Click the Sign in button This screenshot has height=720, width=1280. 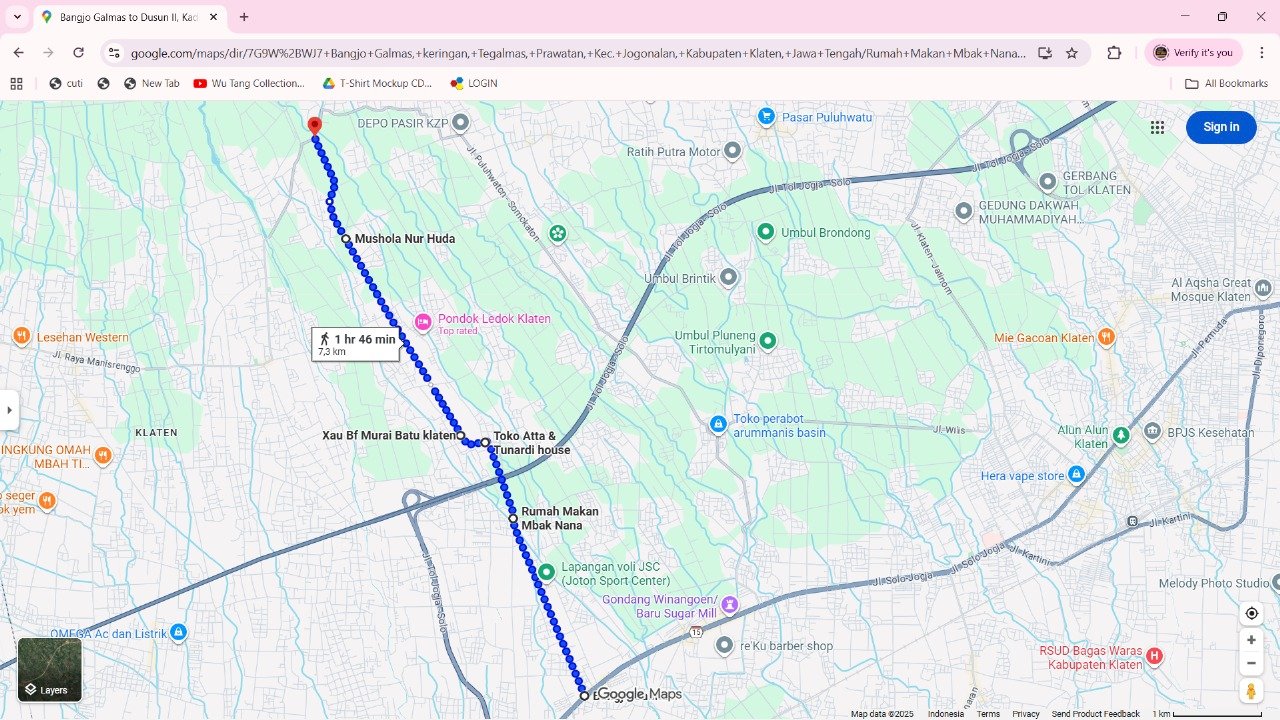tap(1220, 127)
